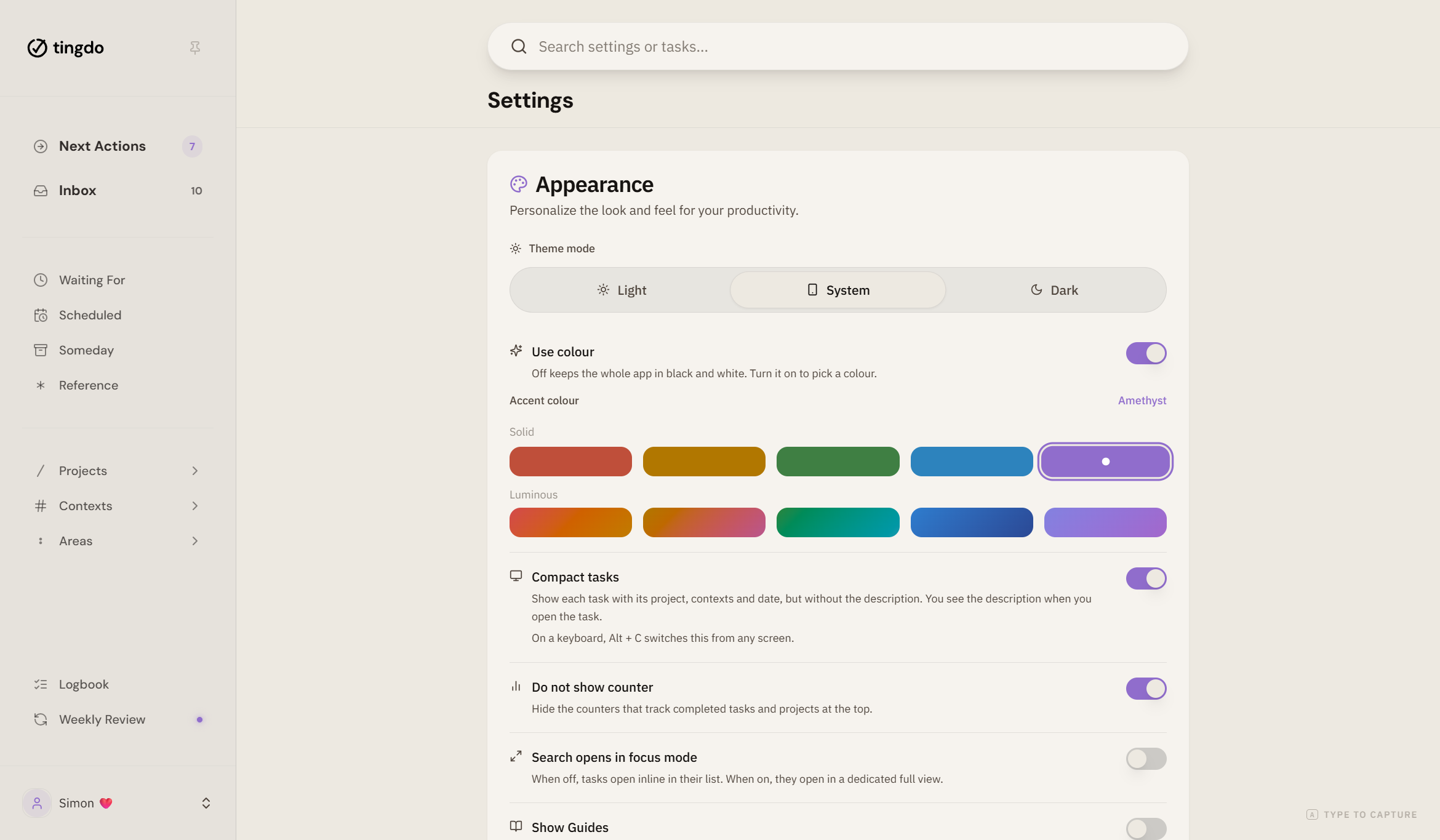
Task: Switch theme mode to Dark
Action: pyautogui.click(x=1054, y=290)
